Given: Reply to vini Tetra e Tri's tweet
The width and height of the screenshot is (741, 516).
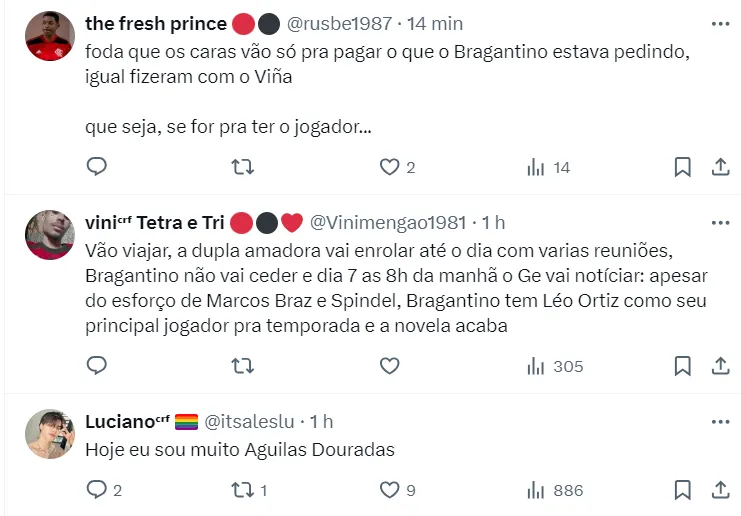Looking at the screenshot, I should click(97, 366).
